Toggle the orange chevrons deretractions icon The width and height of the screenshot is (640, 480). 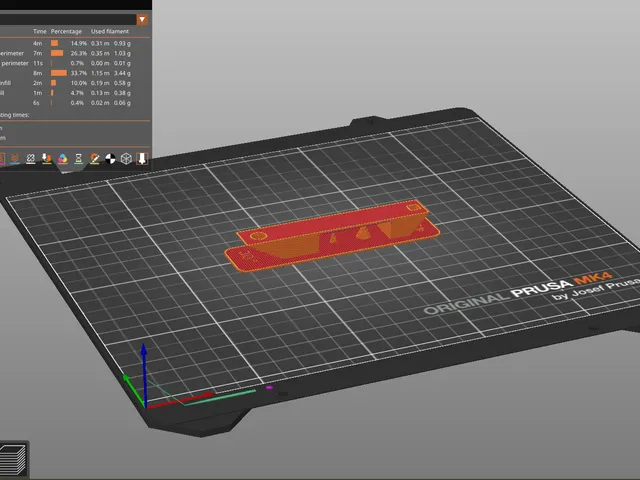15,158
